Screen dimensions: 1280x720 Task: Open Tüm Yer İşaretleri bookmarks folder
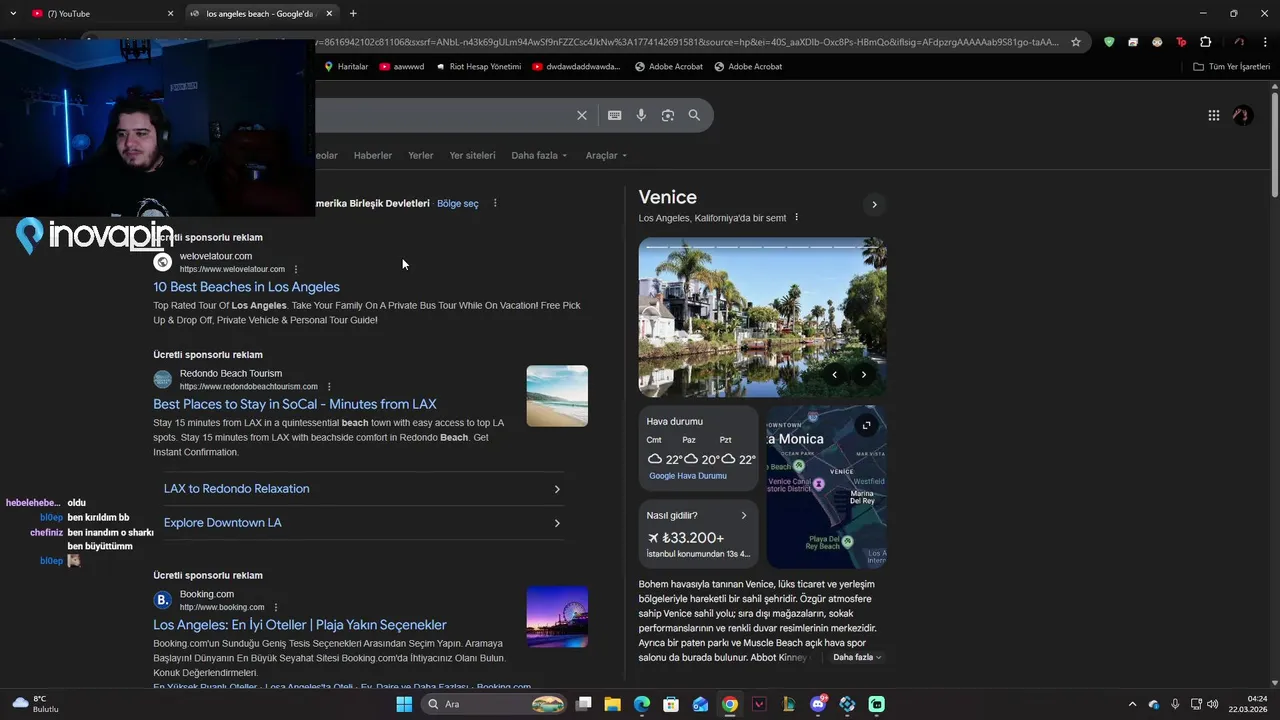click(1232, 67)
